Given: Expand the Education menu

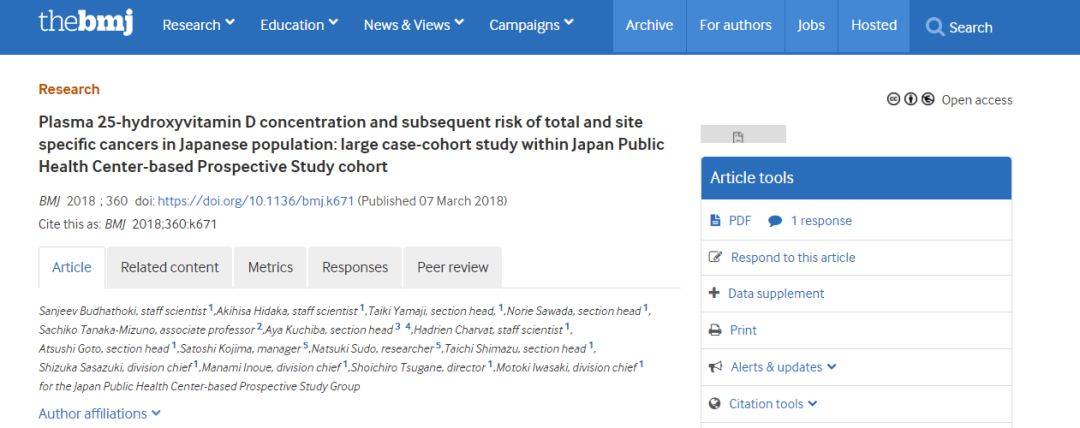Looking at the screenshot, I should (299, 25).
